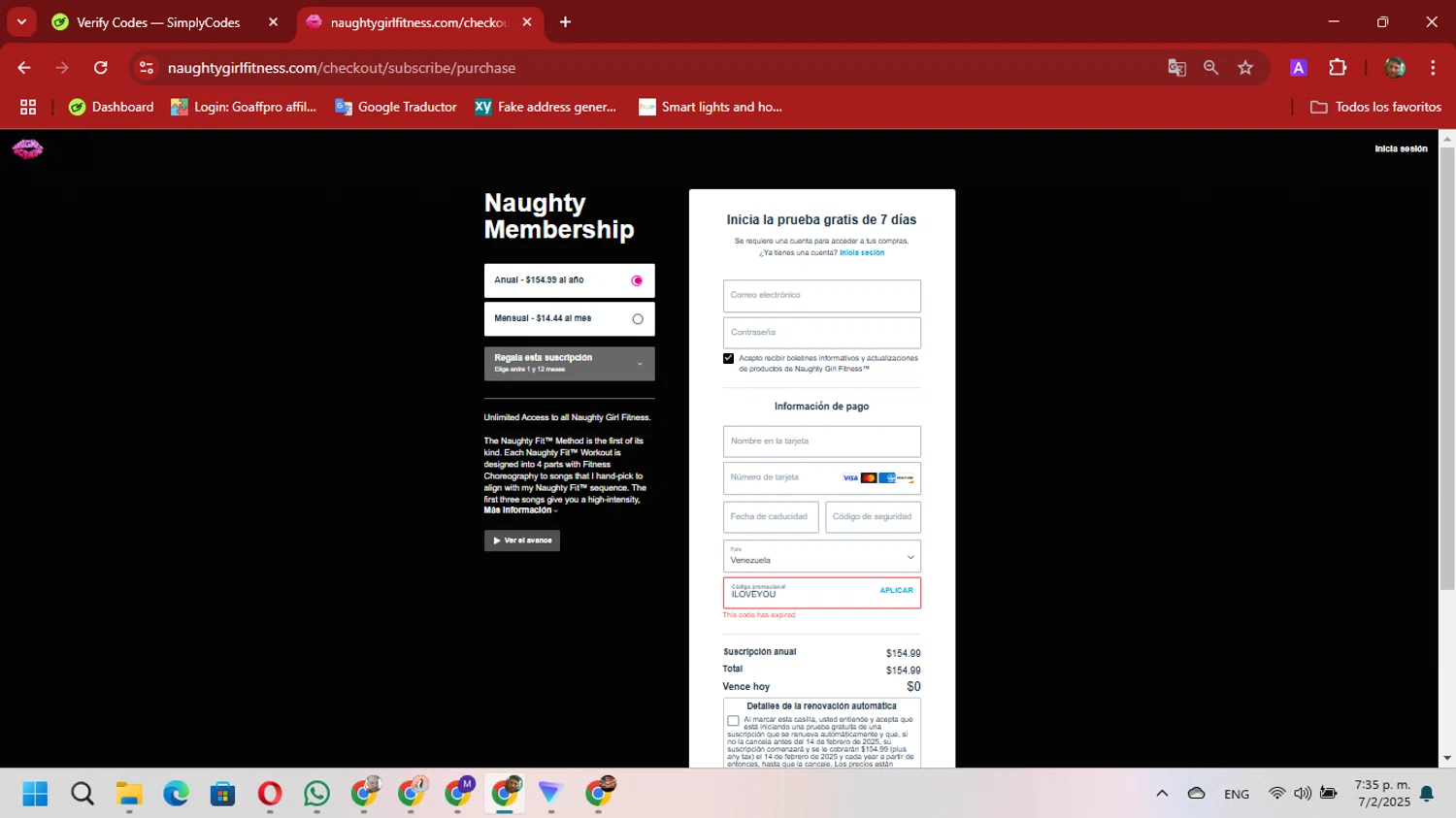
Task: Open the Smart lights and ho... bookmark
Action: (711, 107)
